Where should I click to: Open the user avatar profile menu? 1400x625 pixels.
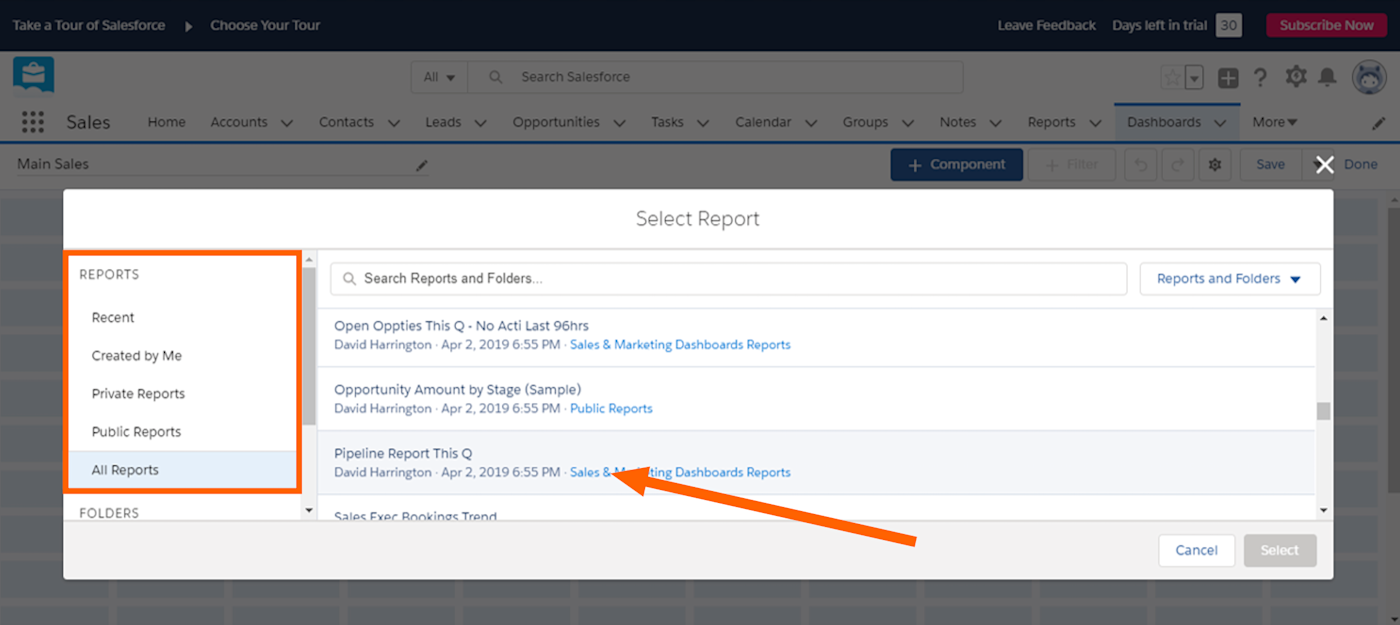pyautogui.click(x=1369, y=77)
